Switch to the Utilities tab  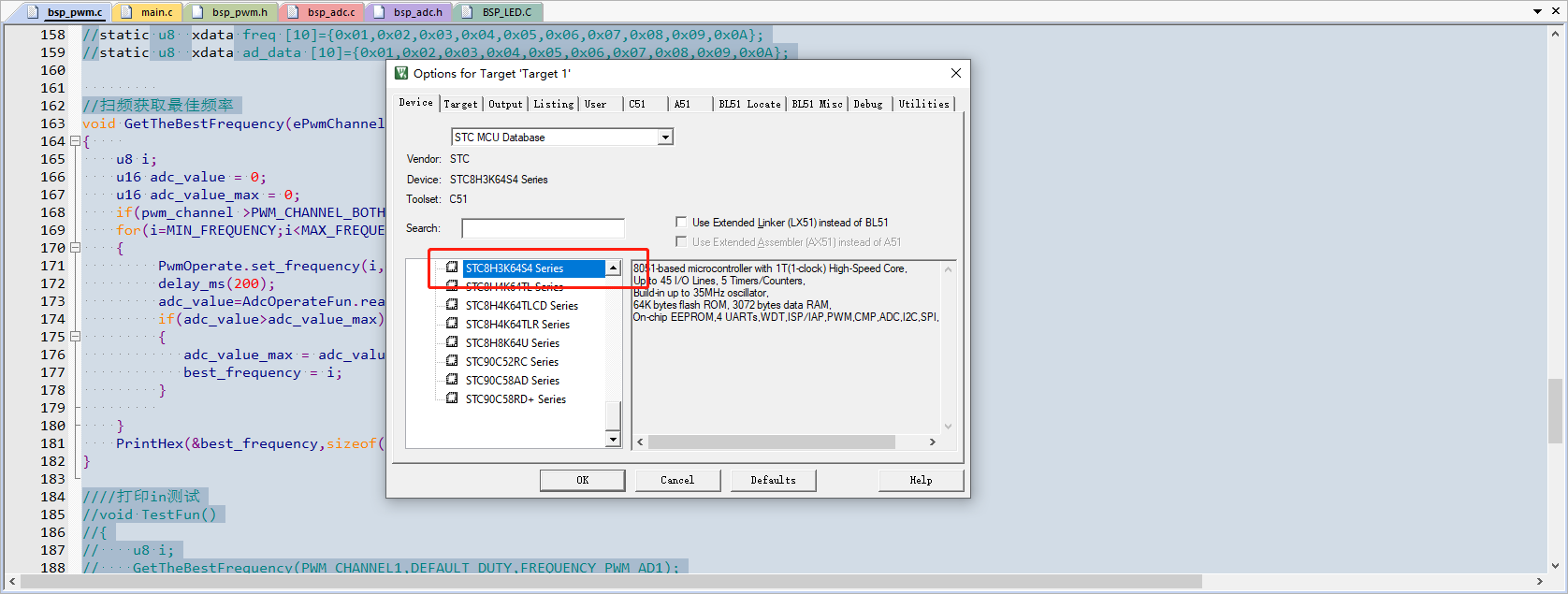tap(923, 104)
